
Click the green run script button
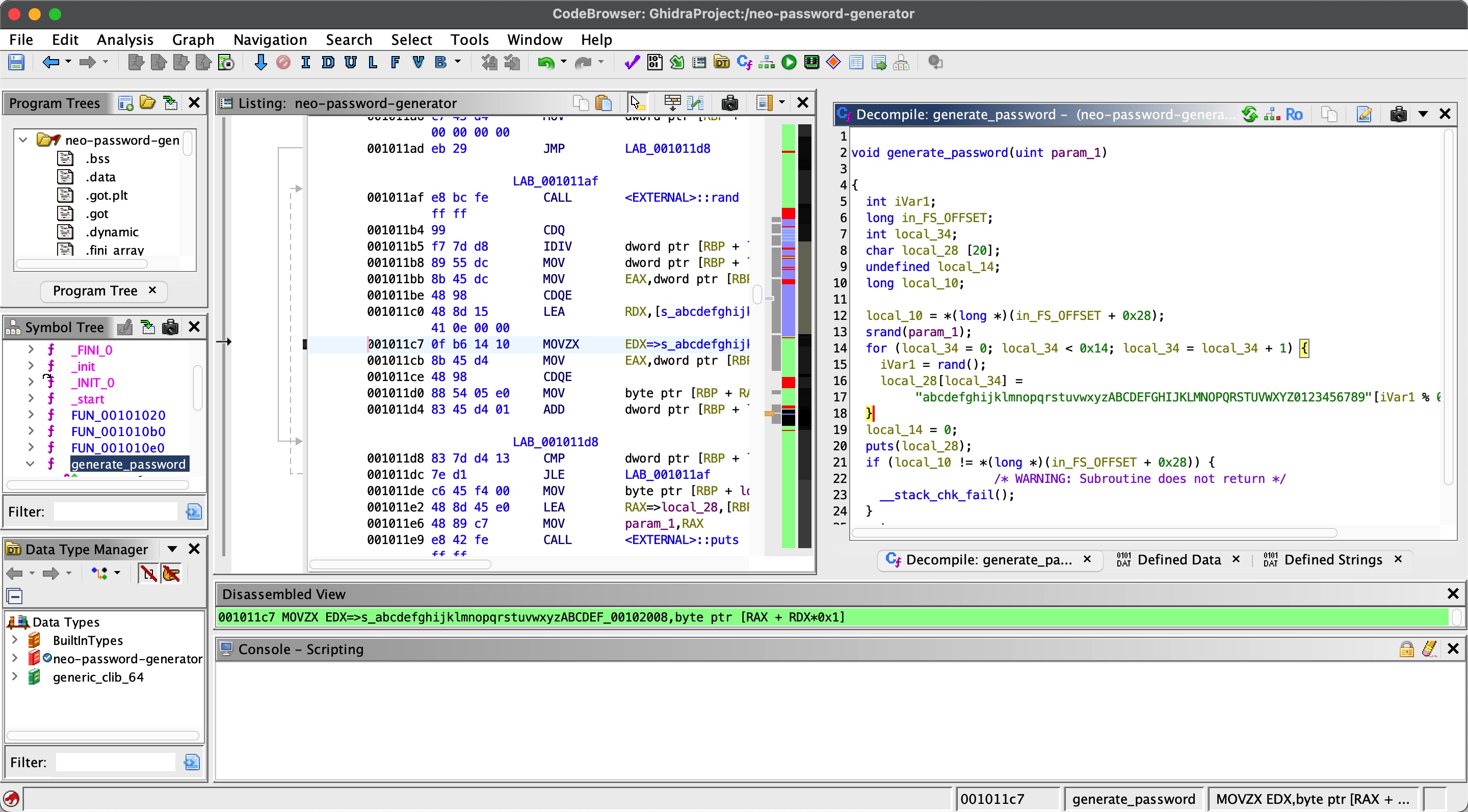pos(789,62)
